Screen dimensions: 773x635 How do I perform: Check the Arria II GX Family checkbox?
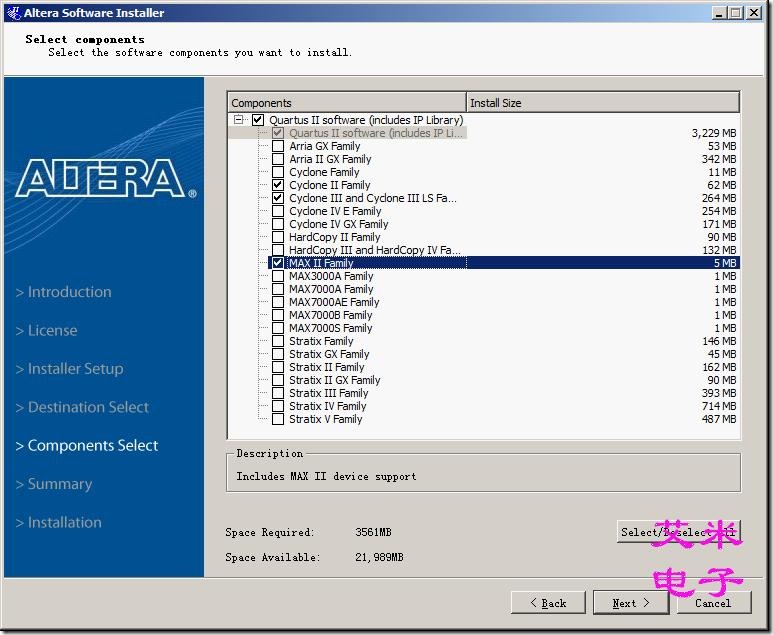(x=278, y=159)
